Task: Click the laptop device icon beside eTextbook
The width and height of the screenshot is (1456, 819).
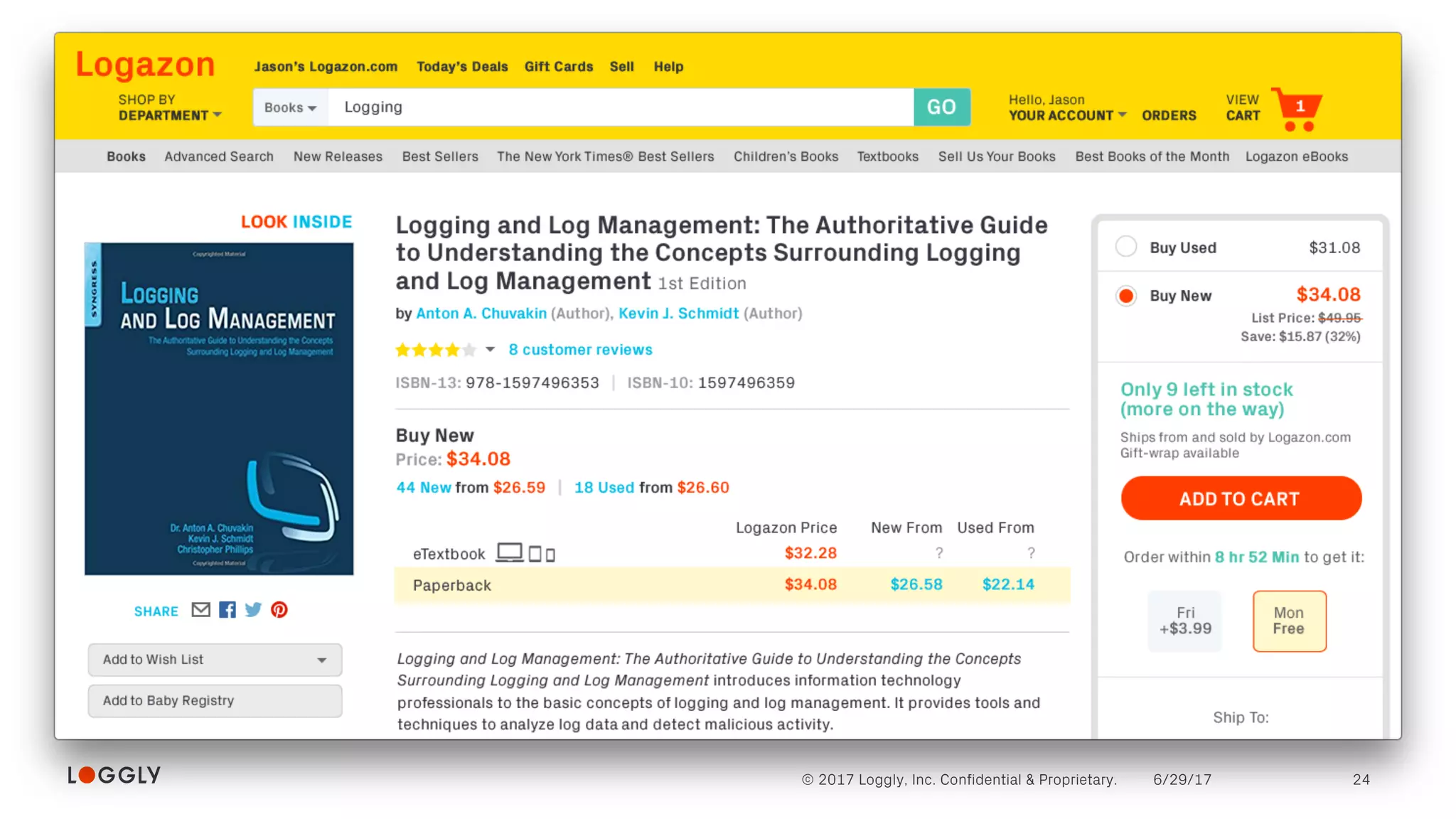Action: point(509,552)
